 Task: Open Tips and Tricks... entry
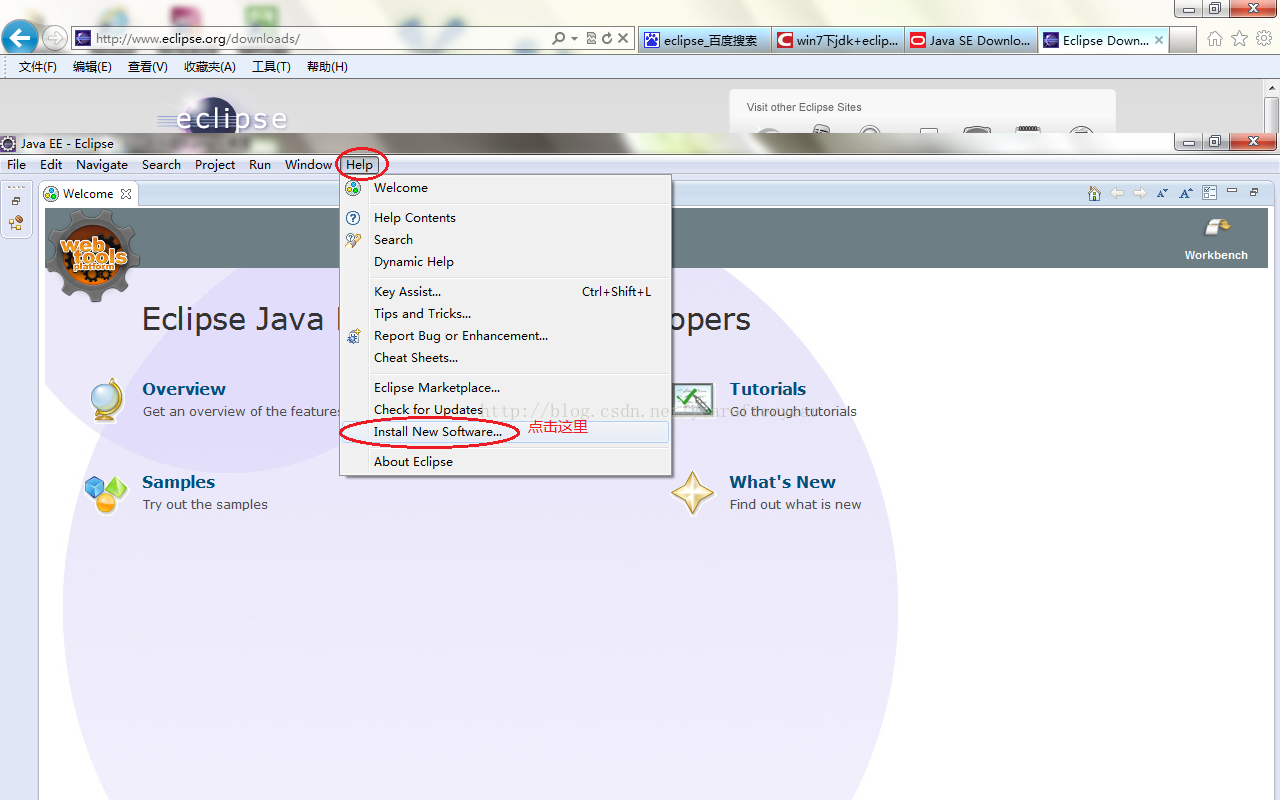(505, 314)
